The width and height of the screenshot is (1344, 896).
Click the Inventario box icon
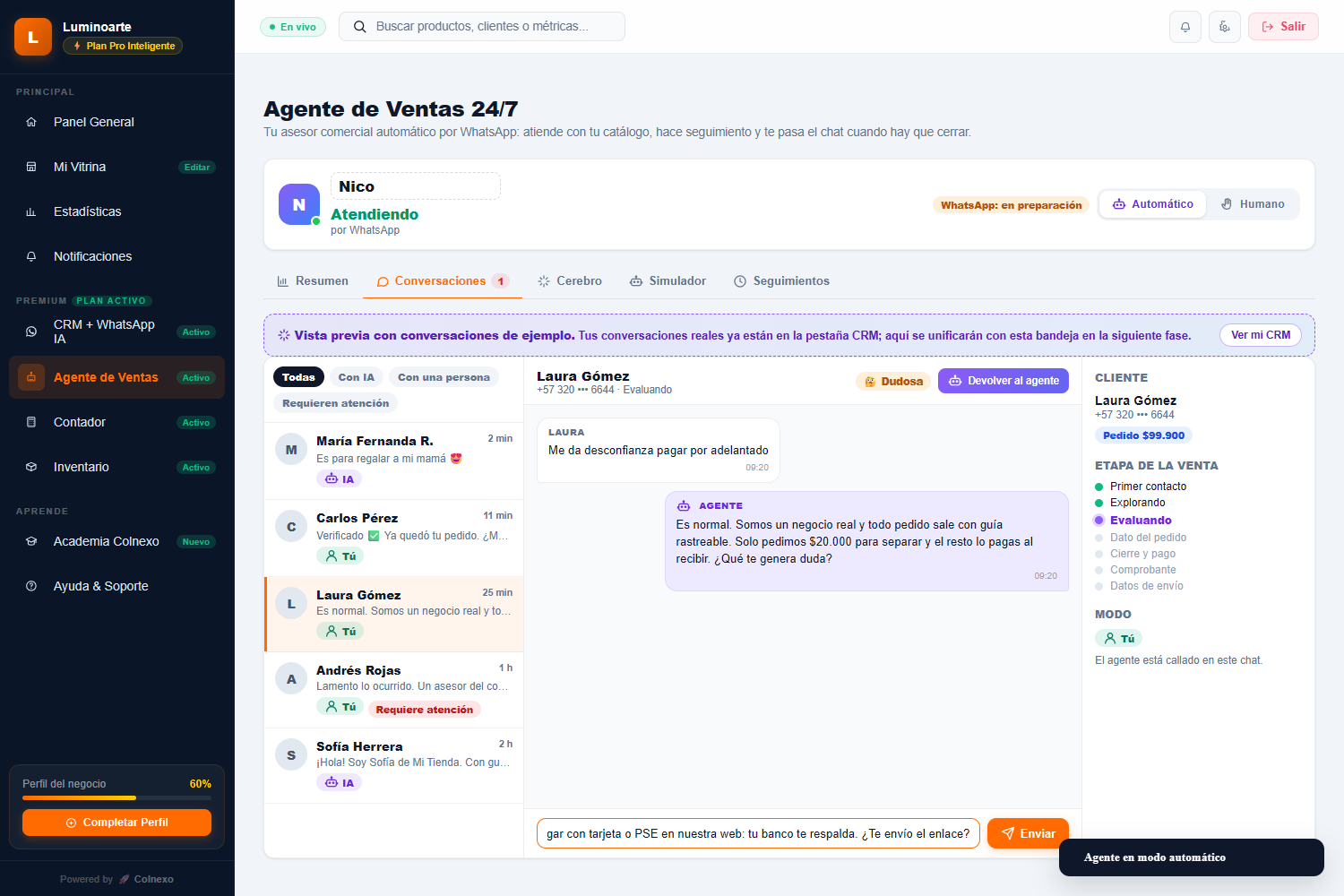click(31, 467)
